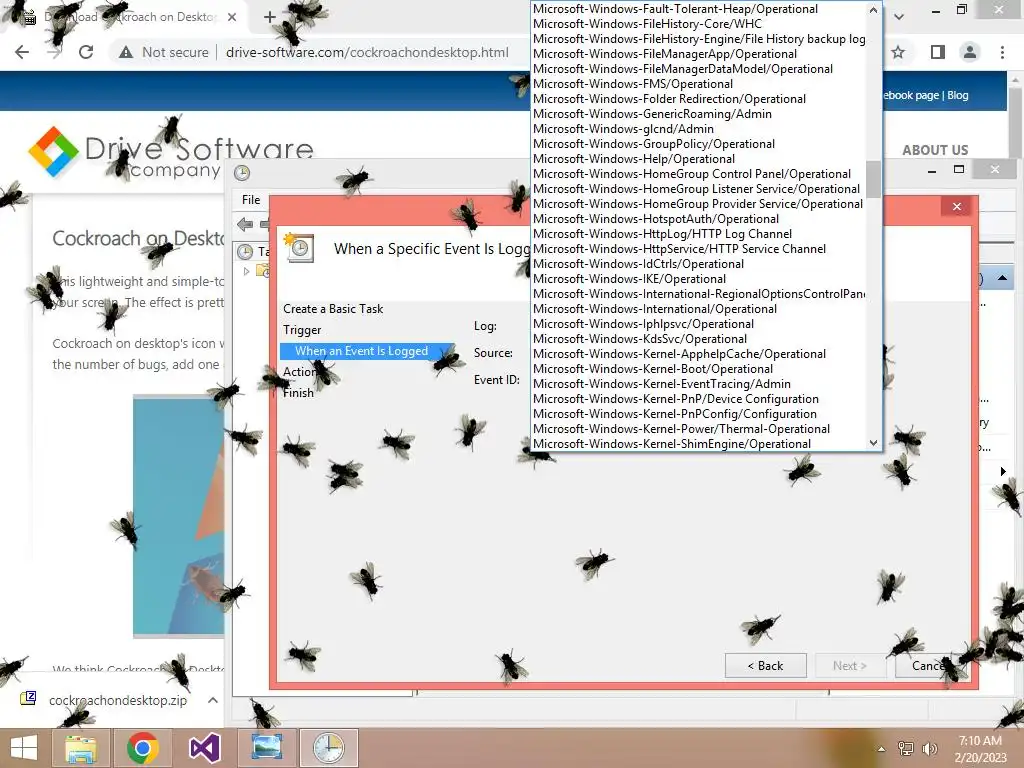Select Kernel-EventTracing/Admin log

click(699, 385)
